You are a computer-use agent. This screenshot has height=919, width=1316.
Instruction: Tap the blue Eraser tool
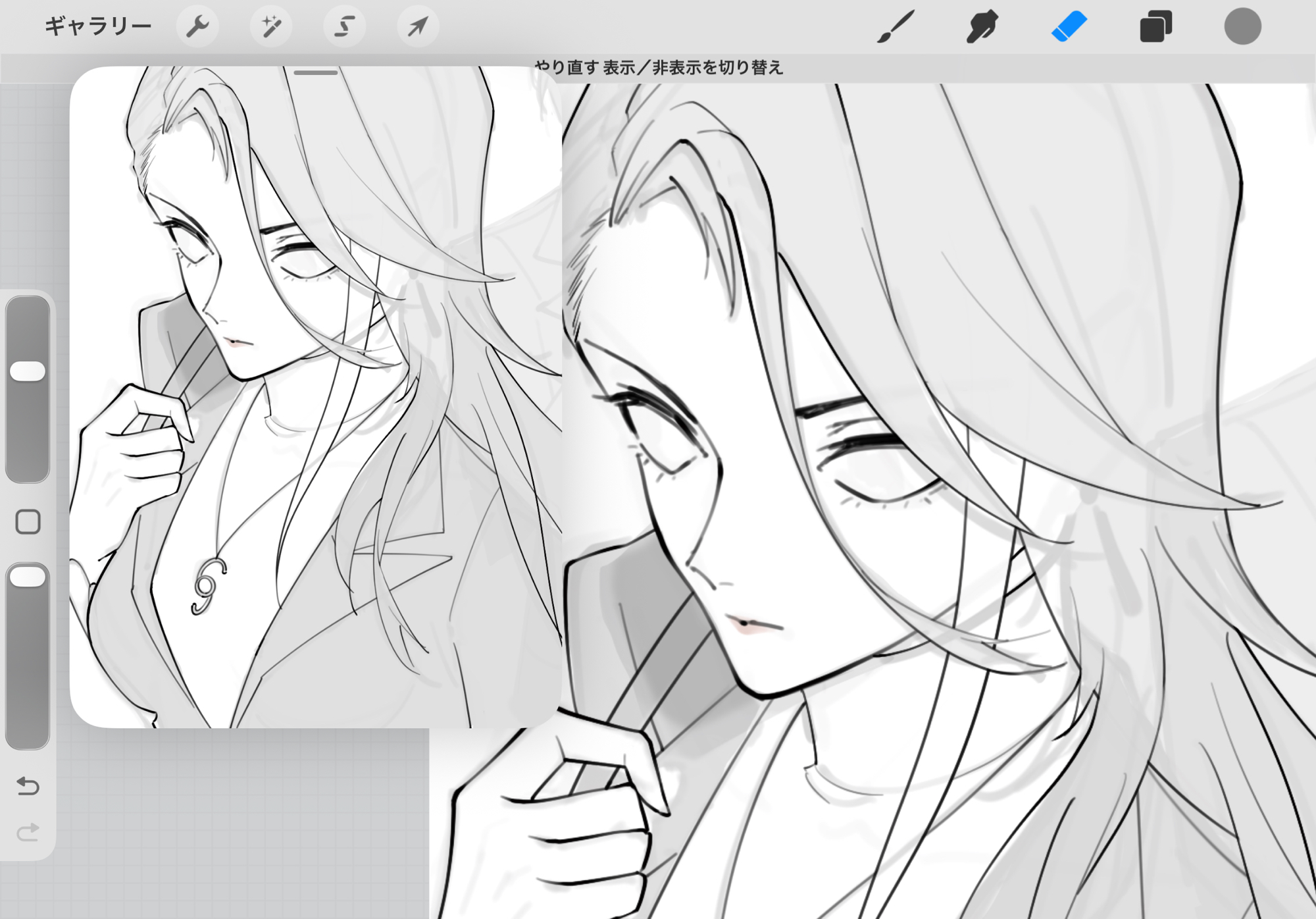coord(1069,27)
